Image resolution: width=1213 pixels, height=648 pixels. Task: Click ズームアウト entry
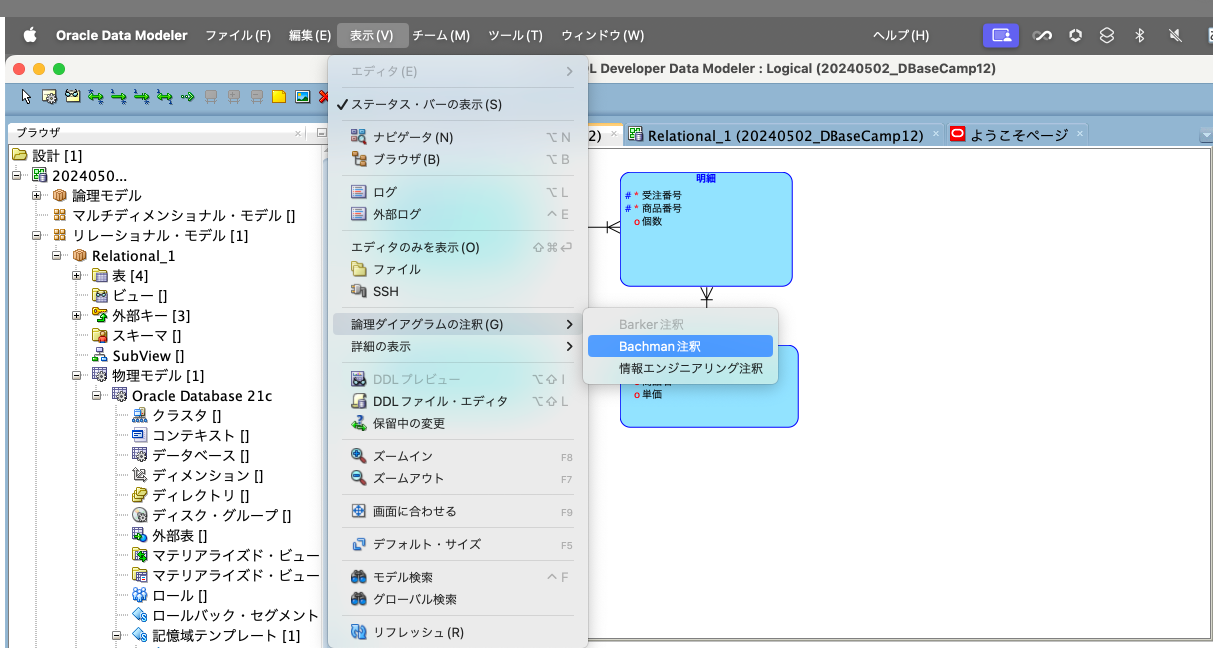pos(459,478)
